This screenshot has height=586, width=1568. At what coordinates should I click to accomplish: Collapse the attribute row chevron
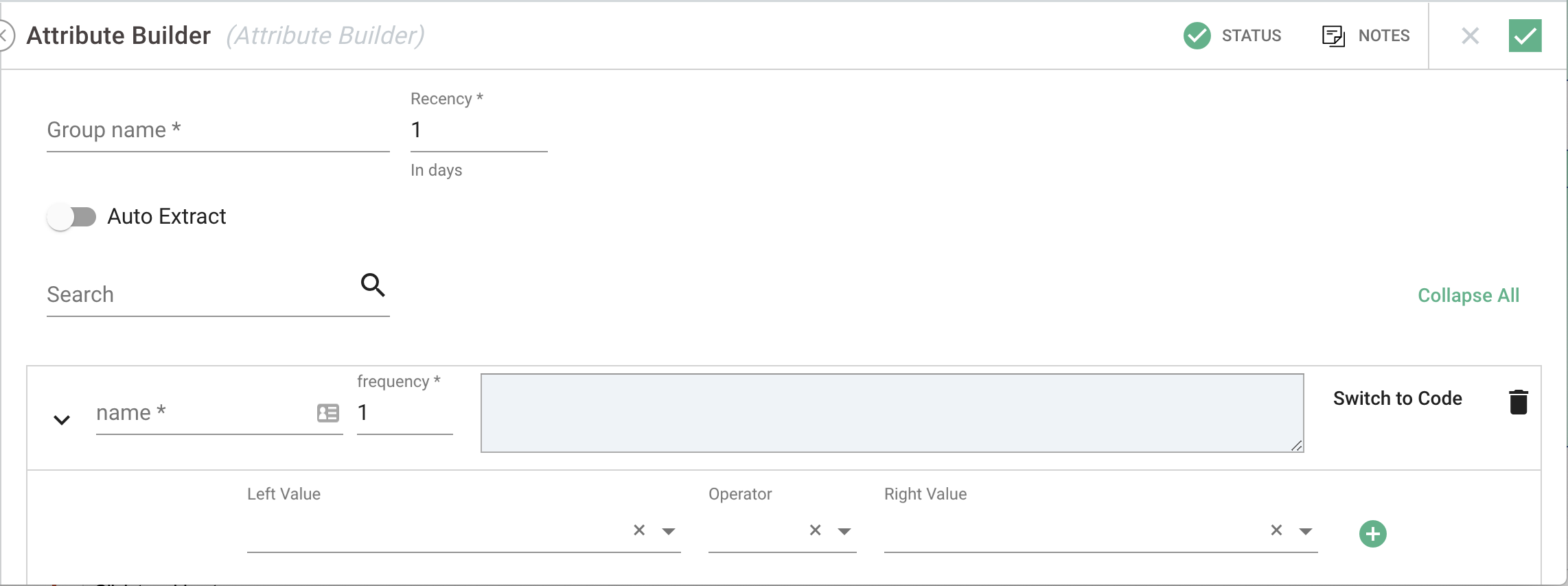[x=62, y=420]
